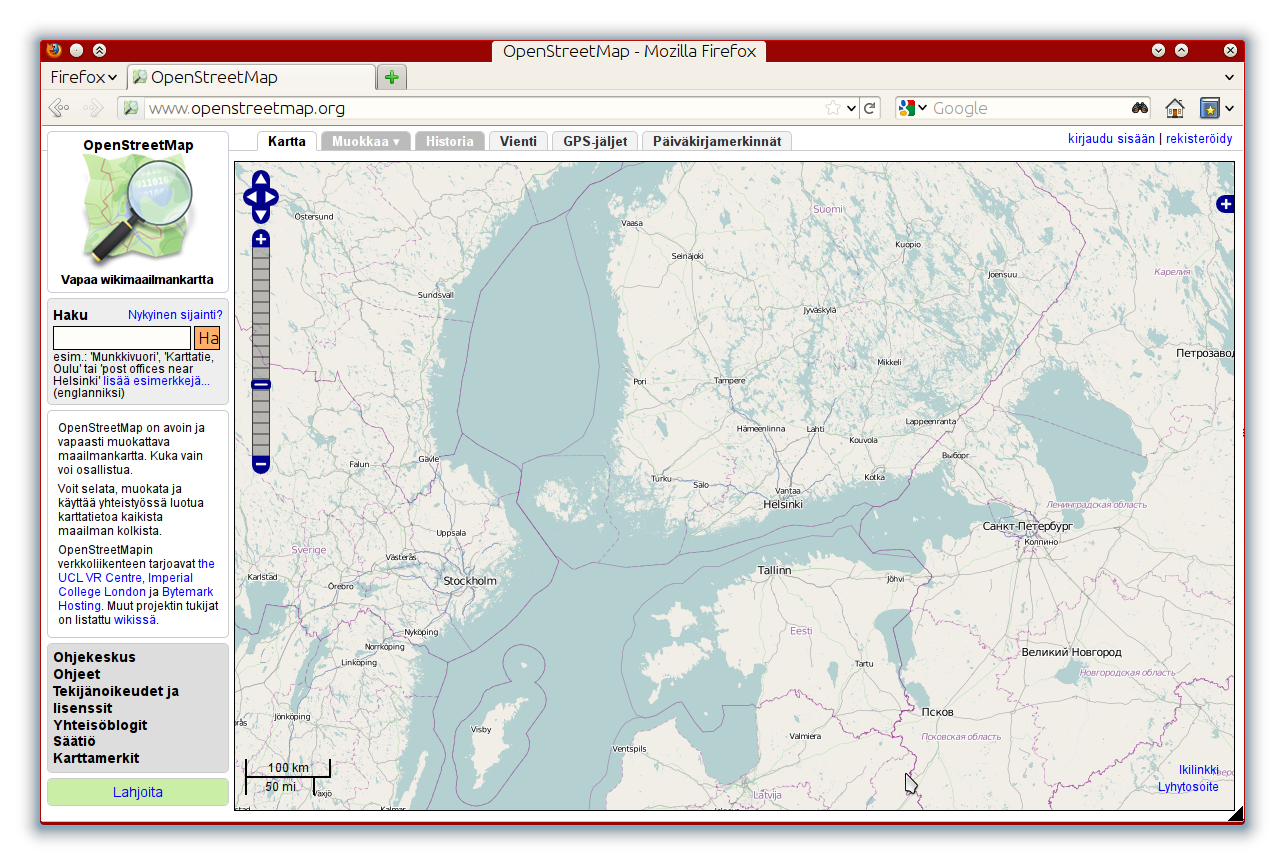1285x865 pixels.
Task: Click the Nykyinen sijainti? link
Action: [x=175, y=315]
